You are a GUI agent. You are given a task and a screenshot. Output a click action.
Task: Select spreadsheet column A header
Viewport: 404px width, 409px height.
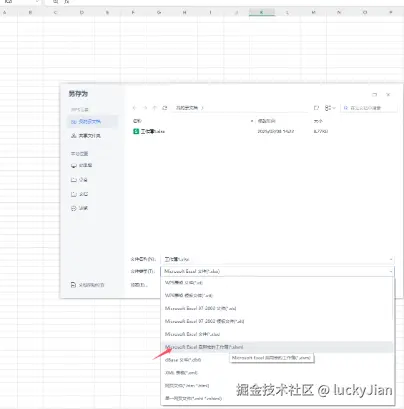click(5, 13)
